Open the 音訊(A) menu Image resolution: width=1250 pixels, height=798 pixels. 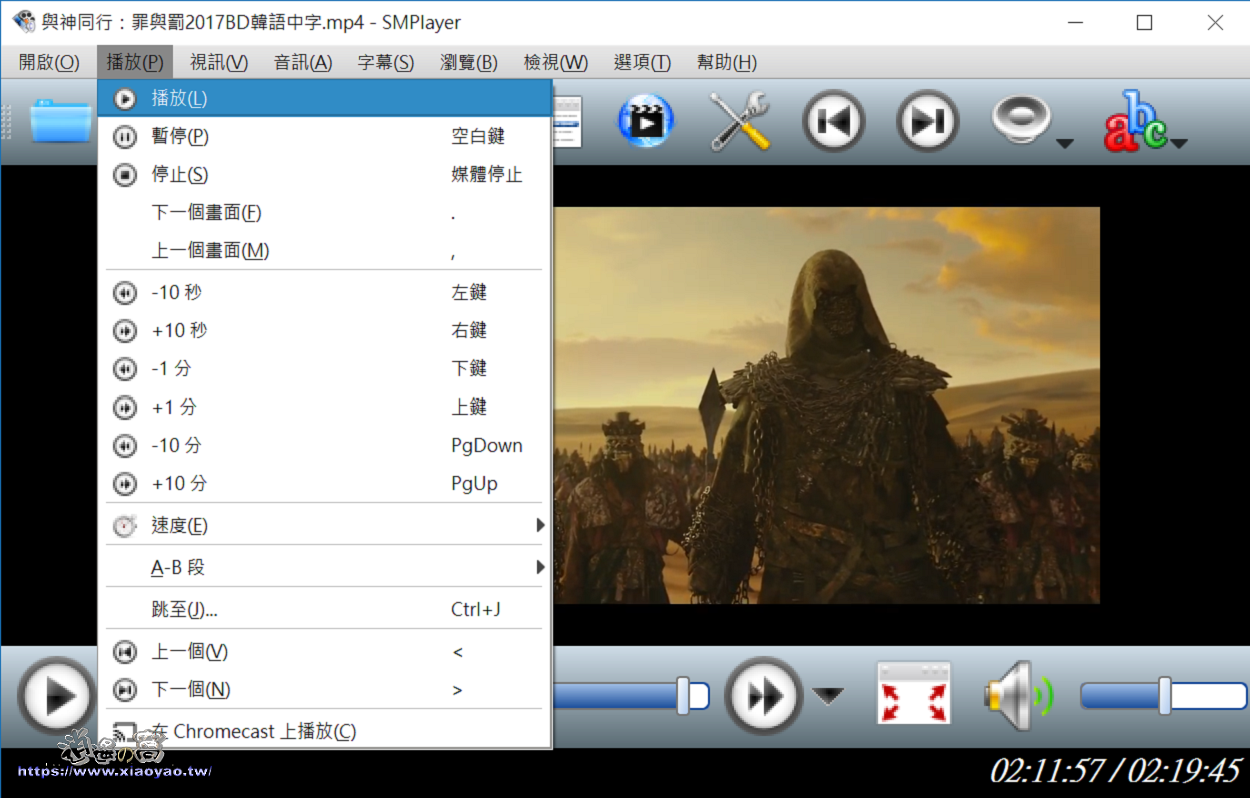coord(303,62)
